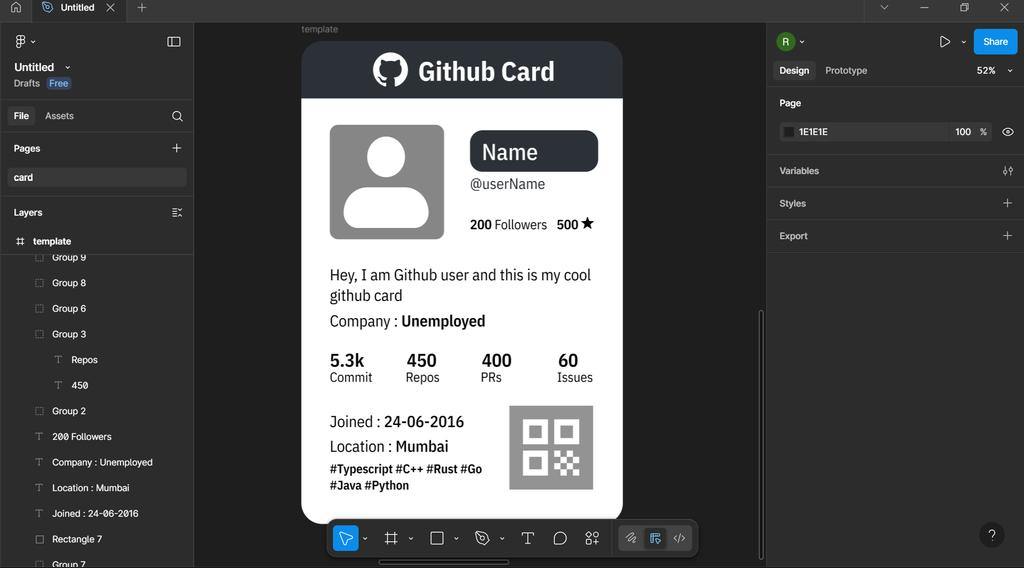Screen dimensions: 1024x568
Task: Click the page color swatch
Action: pyautogui.click(x=789, y=132)
